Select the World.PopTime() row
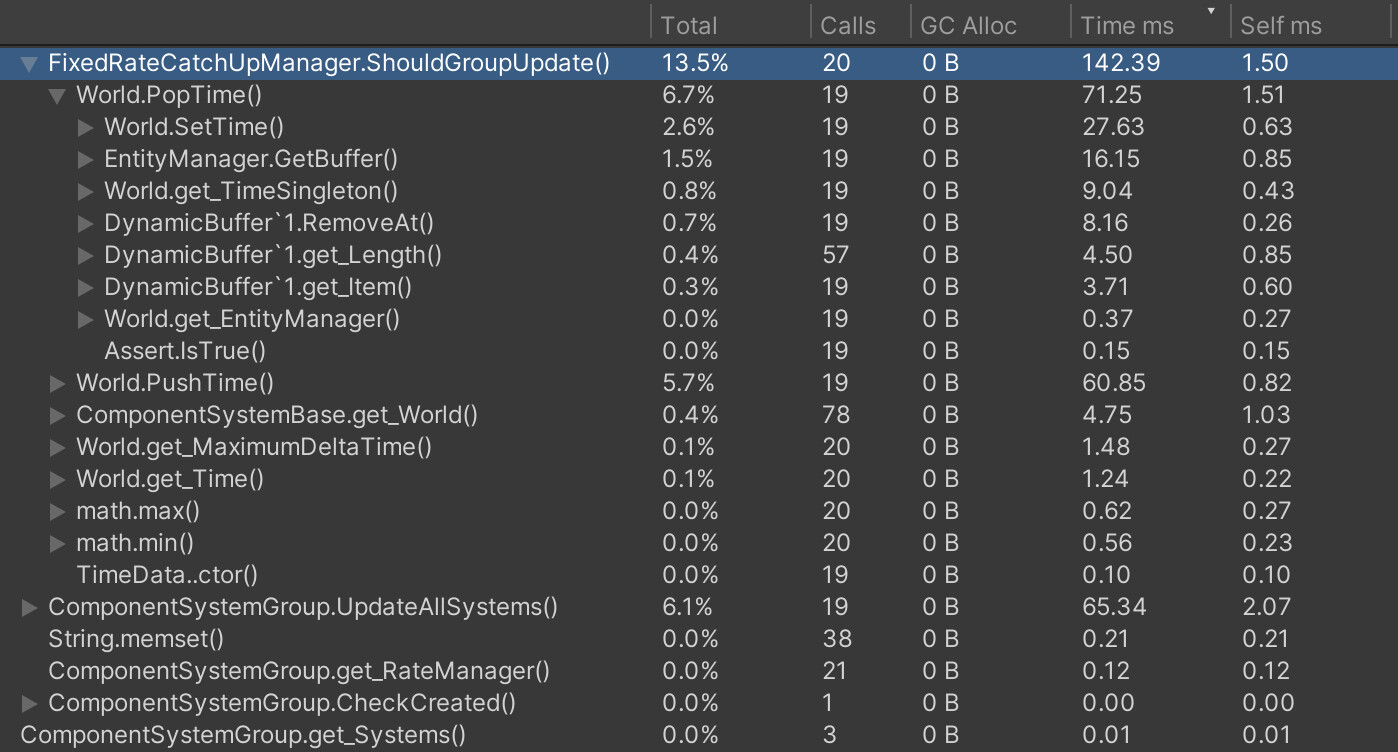Image resolution: width=1398 pixels, height=752 pixels. click(x=699, y=96)
